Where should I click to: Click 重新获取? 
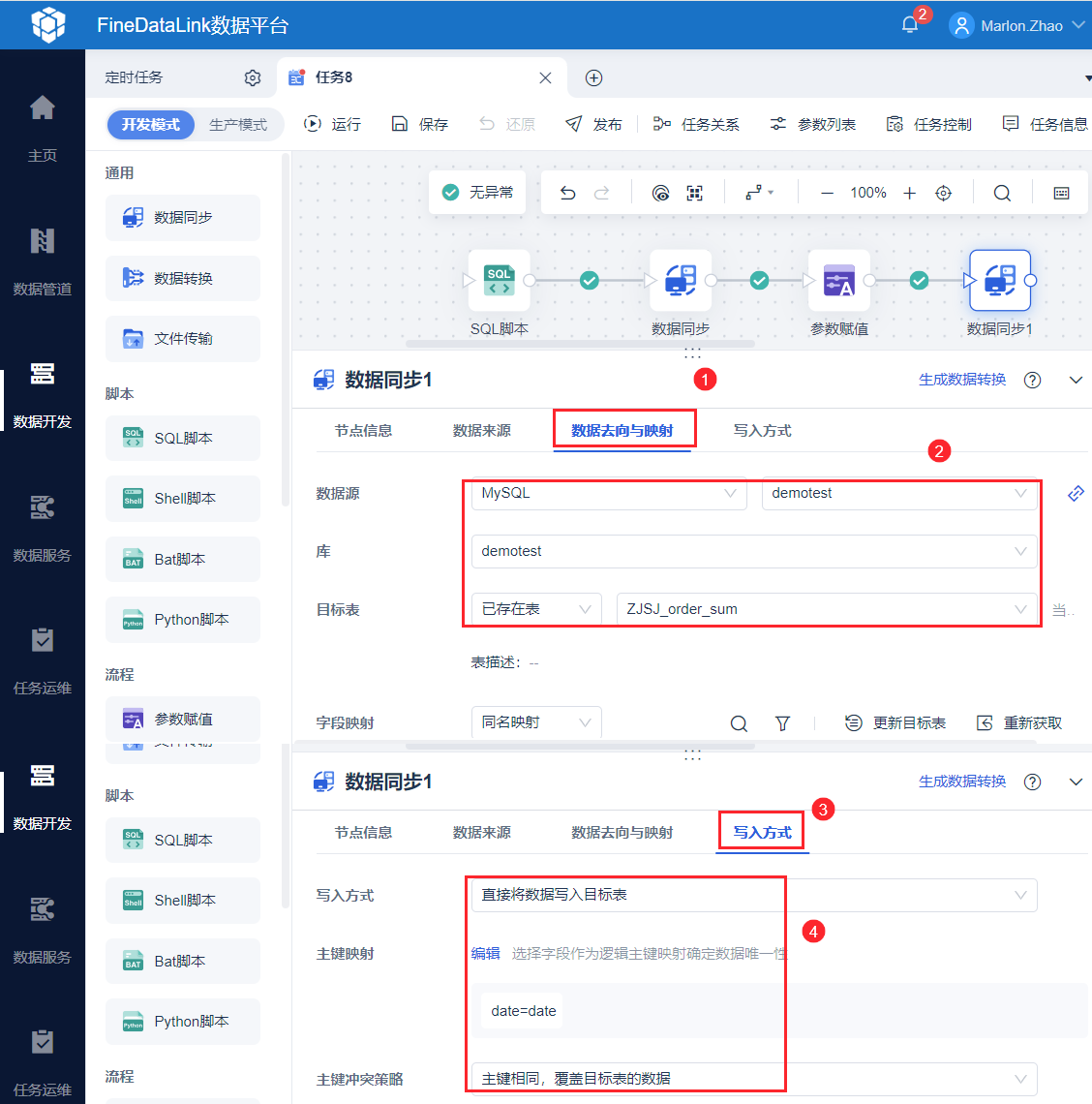point(1018,723)
